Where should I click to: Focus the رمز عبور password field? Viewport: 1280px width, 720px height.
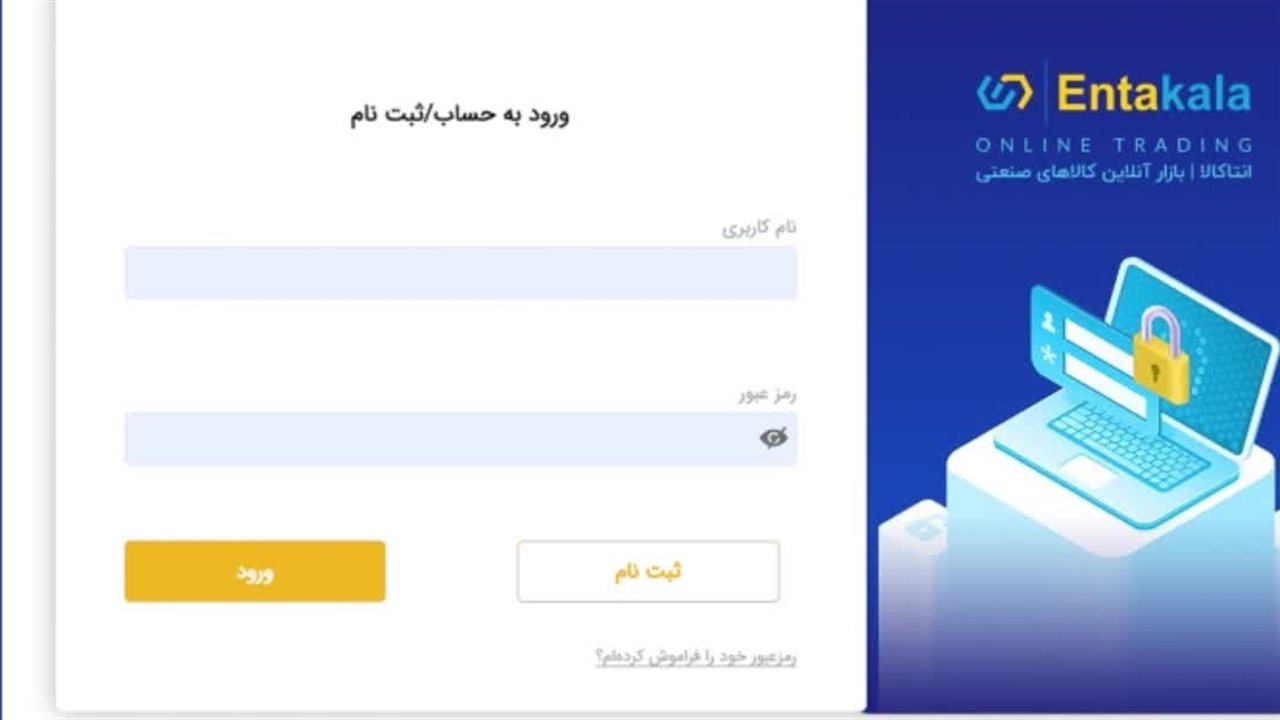coord(440,439)
